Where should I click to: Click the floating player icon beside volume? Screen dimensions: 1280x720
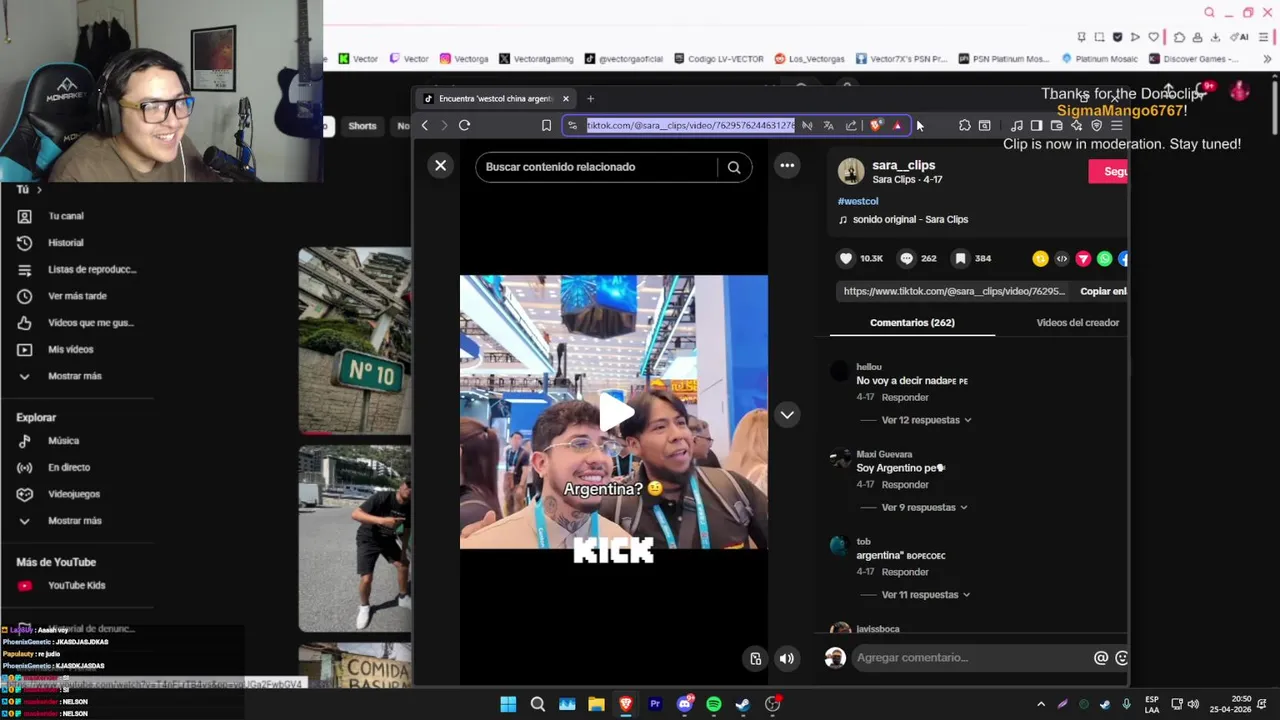[x=756, y=658]
